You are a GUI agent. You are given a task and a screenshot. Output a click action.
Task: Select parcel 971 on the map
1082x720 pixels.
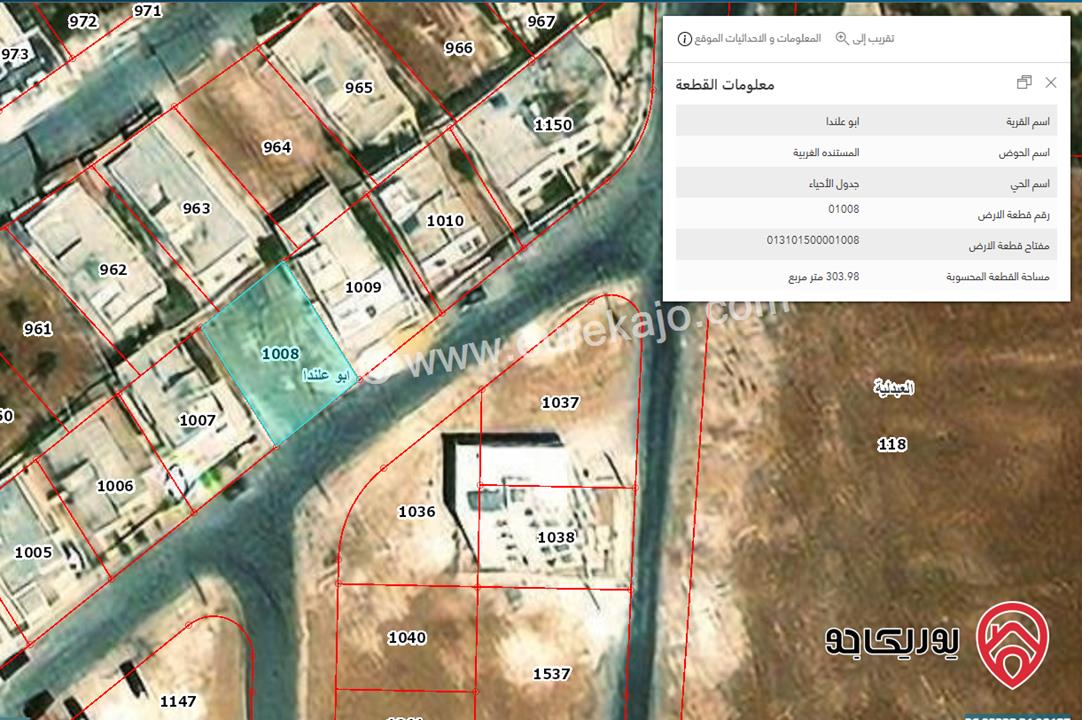[147, 10]
